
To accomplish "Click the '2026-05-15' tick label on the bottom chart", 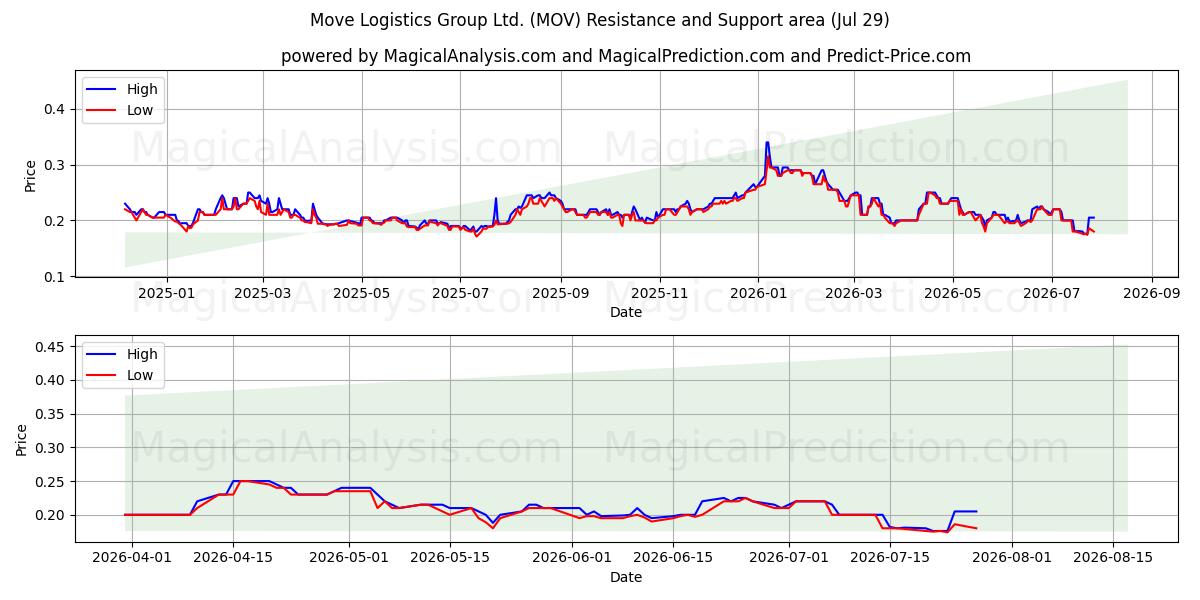I will [452, 558].
